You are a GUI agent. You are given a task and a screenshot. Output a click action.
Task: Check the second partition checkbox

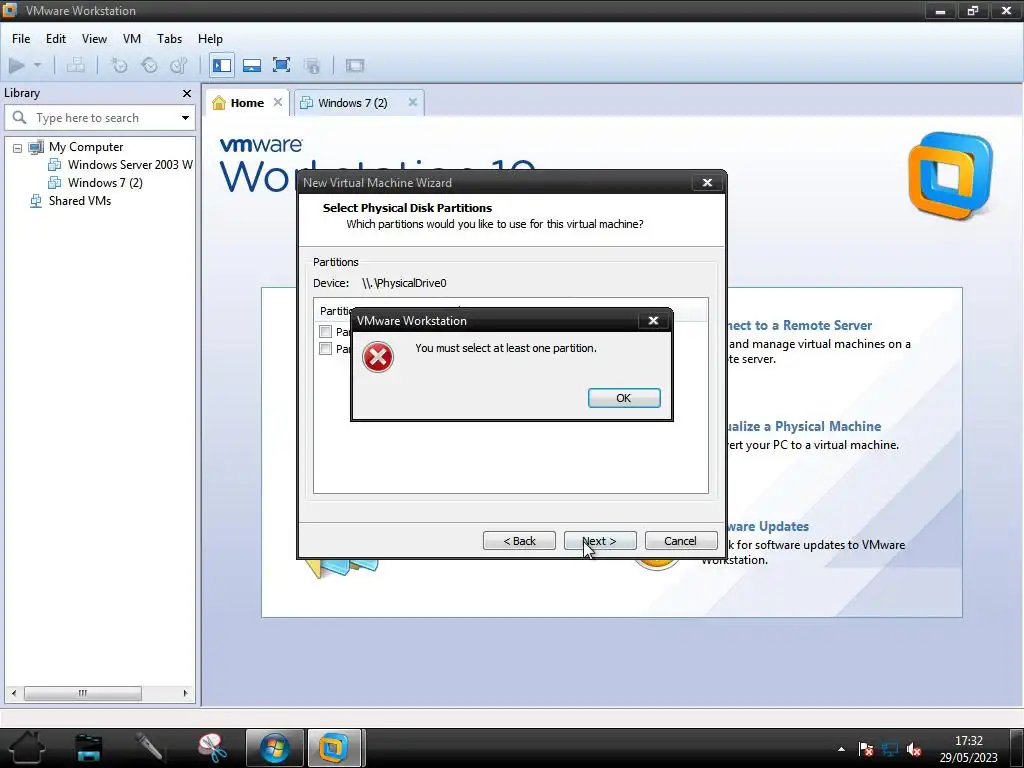pos(325,349)
